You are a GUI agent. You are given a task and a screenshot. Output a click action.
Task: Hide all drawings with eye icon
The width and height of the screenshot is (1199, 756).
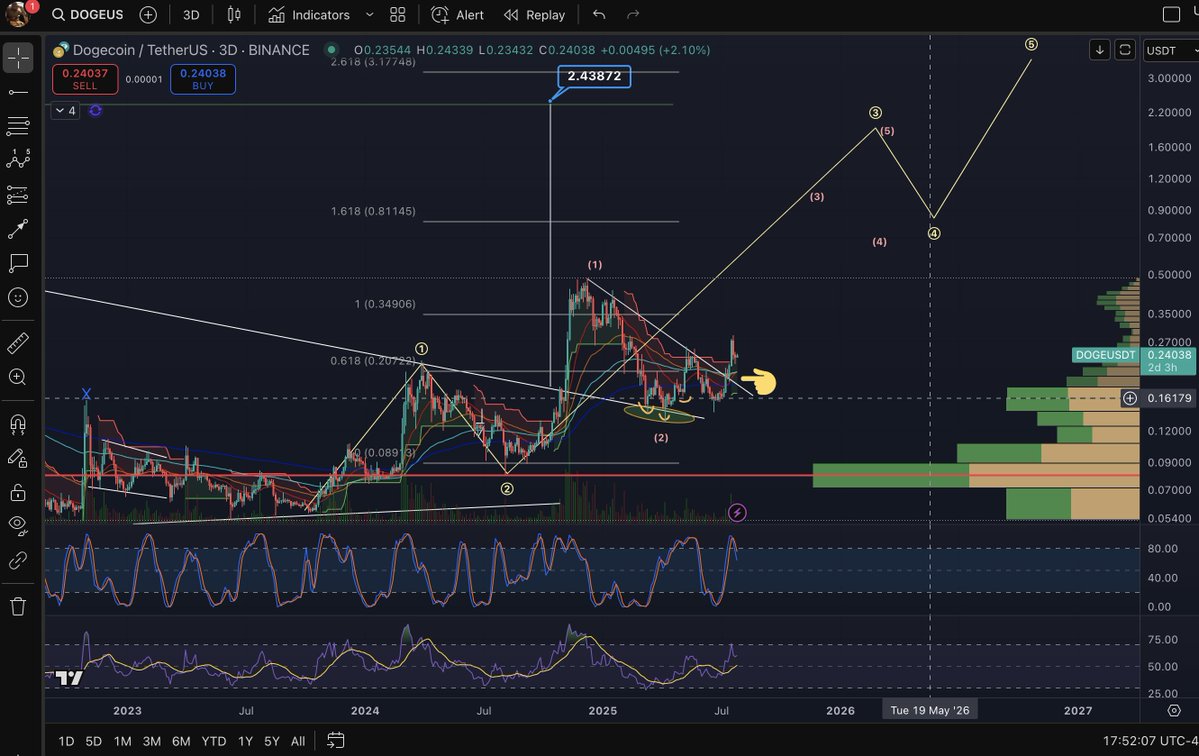(x=18, y=525)
